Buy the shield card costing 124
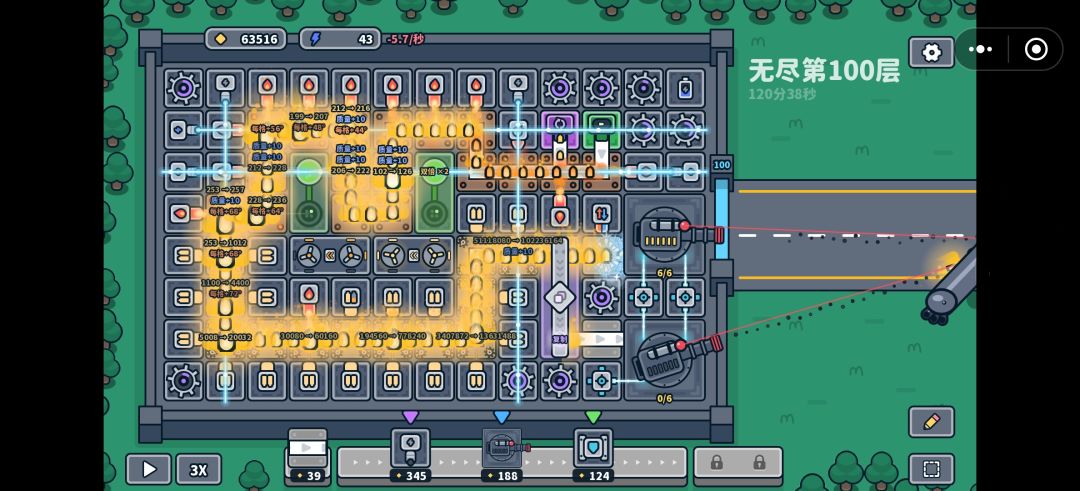Screen dimensions: 1080x491 point(593,455)
